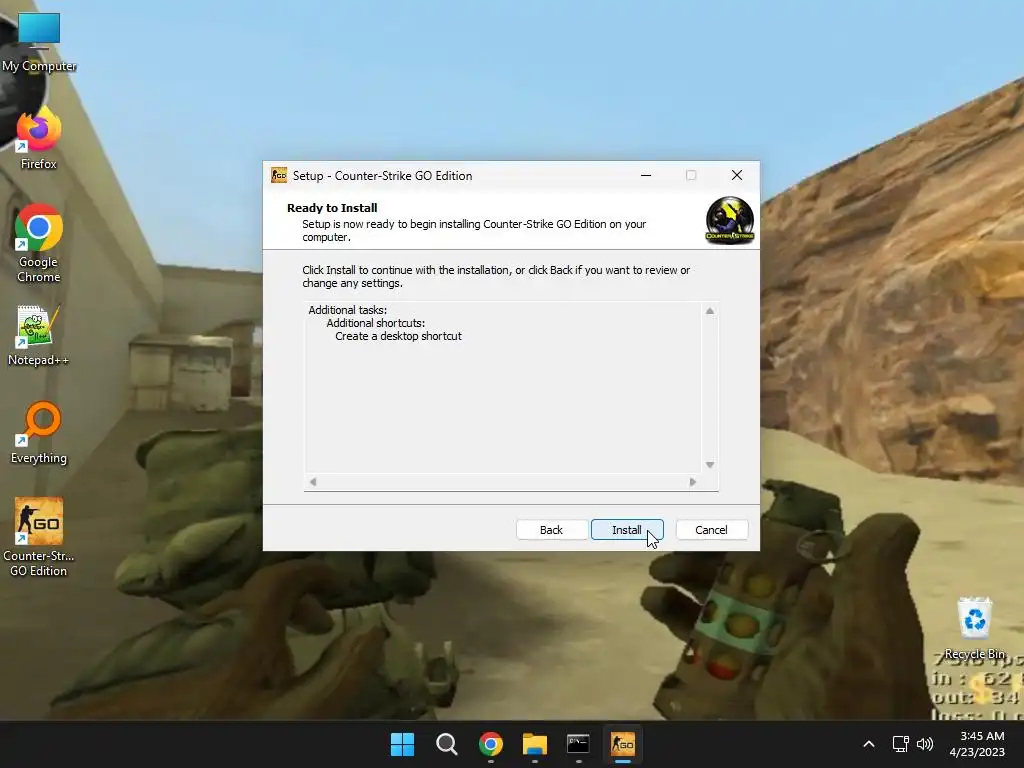Close the setup window
Screen dimensions: 1024x768
point(737,175)
